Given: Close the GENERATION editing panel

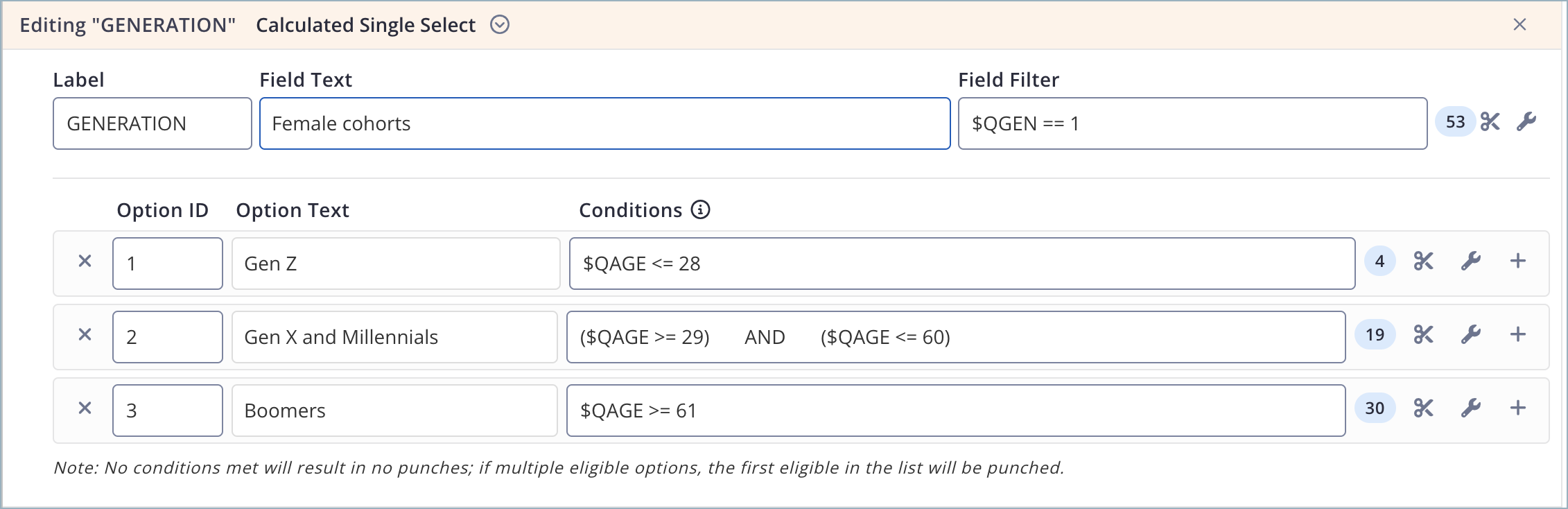Looking at the screenshot, I should point(1521,24).
